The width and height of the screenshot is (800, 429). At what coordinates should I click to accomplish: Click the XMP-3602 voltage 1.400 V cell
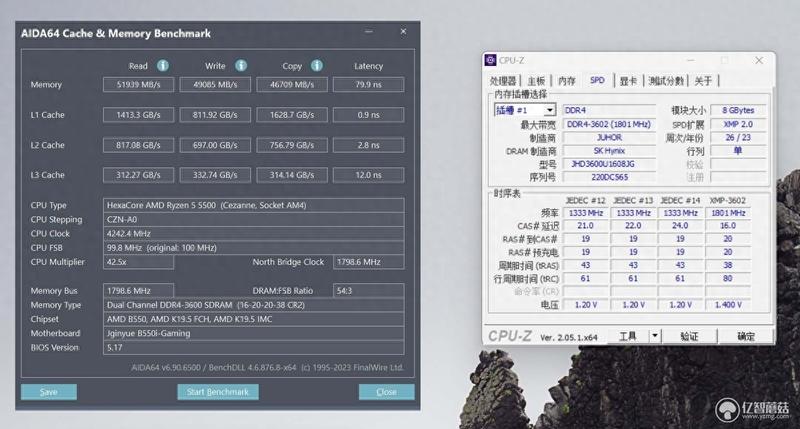tap(728, 305)
